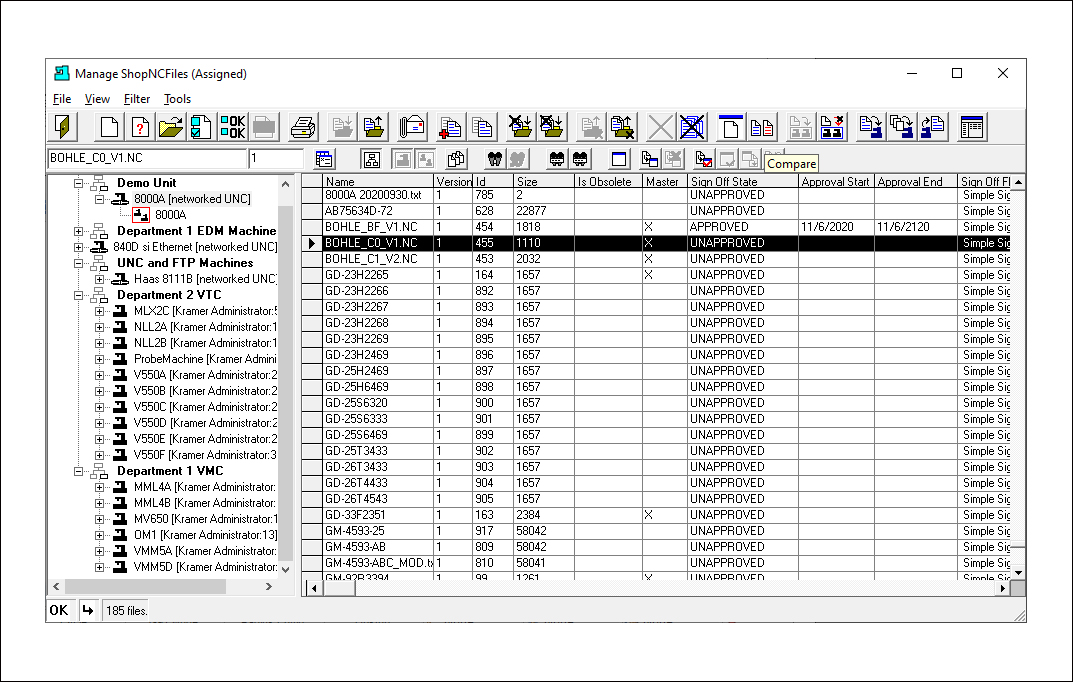Expand the Department 1 EDM Machine node

[x=79, y=231]
